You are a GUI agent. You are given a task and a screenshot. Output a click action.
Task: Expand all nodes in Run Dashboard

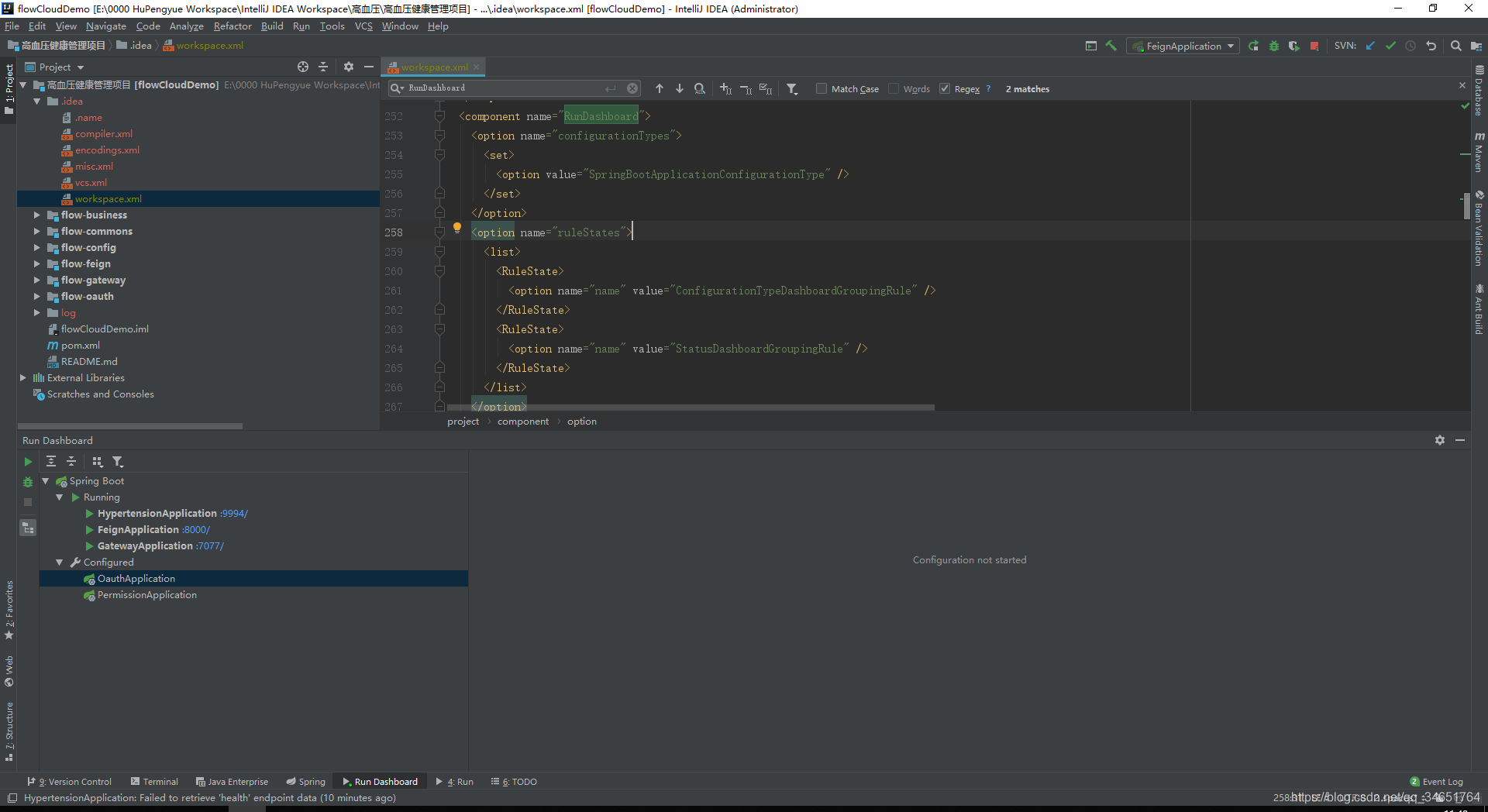51,461
